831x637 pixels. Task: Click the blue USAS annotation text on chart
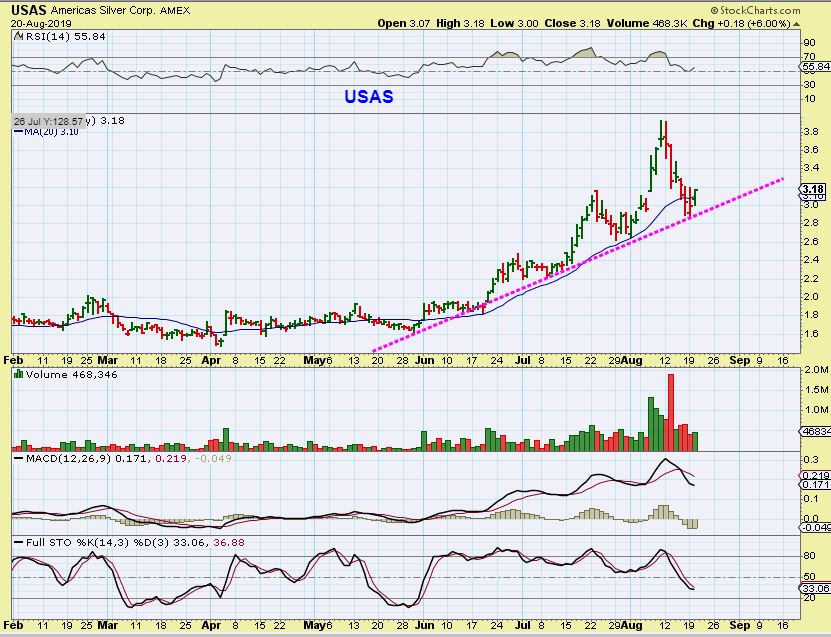pyautogui.click(x=369, y=96)
